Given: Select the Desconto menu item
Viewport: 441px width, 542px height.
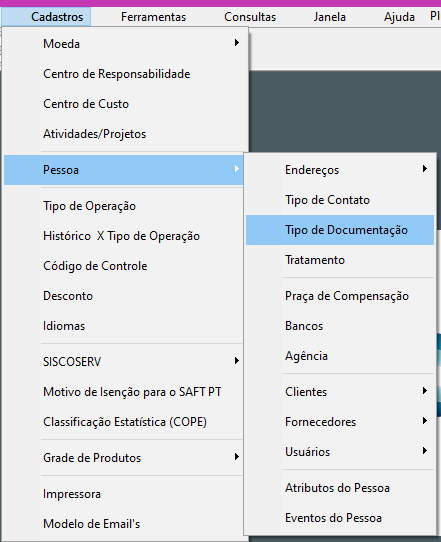Looking at the screenshot, I should 124,296.
